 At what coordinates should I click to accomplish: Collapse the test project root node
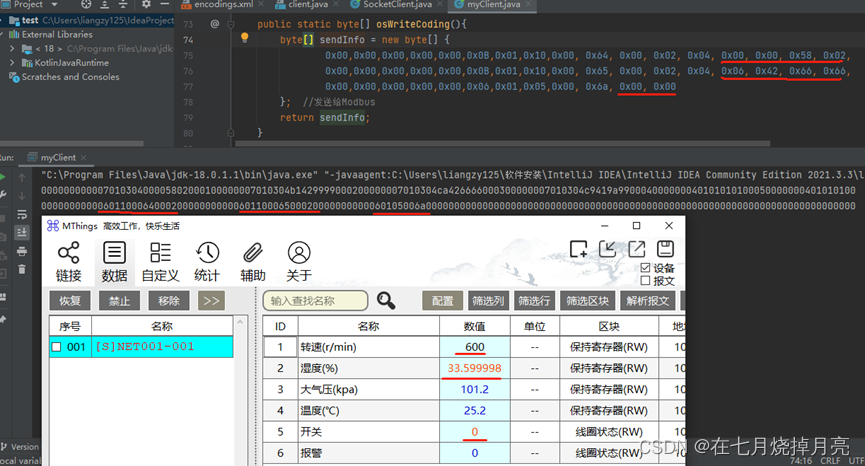5,19
